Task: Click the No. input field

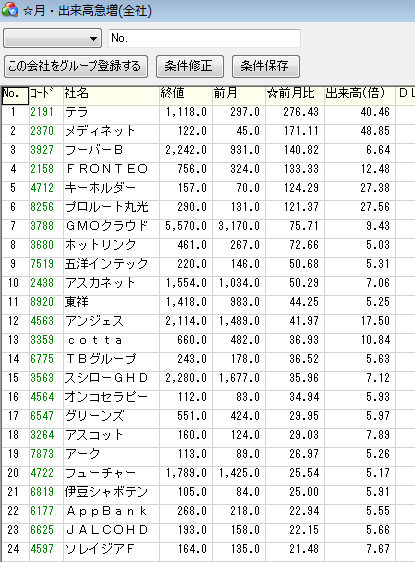Action: click(x=204, y=38)
